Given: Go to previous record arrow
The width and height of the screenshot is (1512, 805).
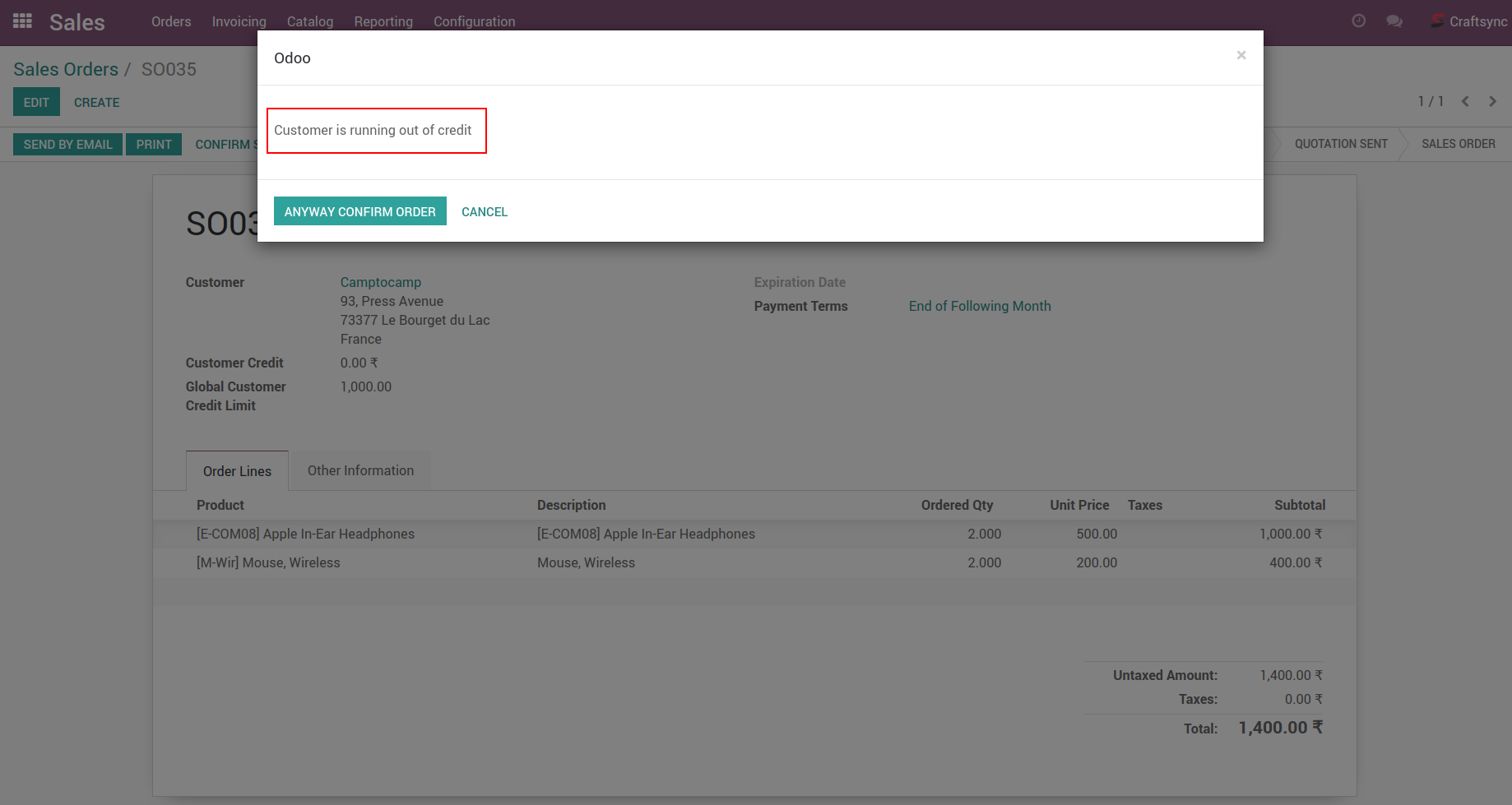Looking at the screenshot, I should [x=1465, y=101].
